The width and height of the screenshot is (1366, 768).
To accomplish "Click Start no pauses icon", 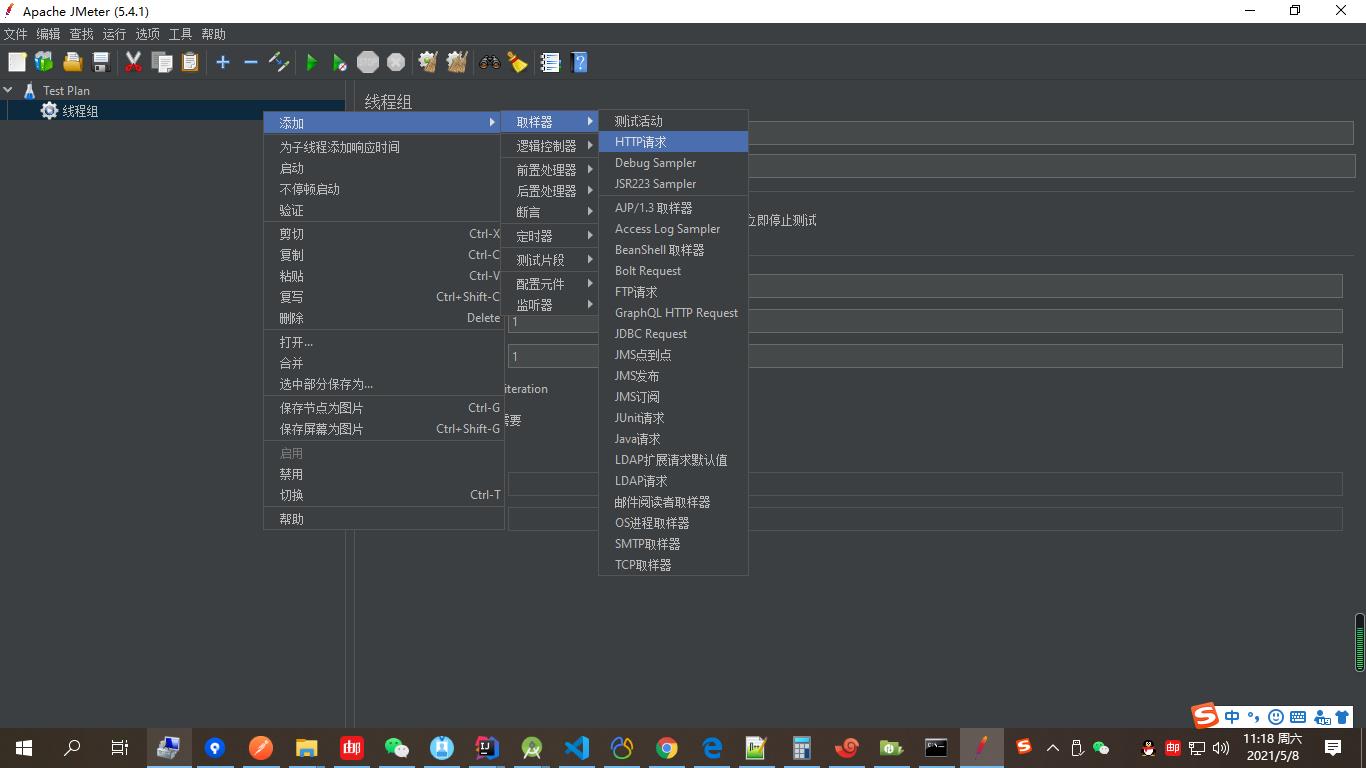I will (x=340, y=62).
